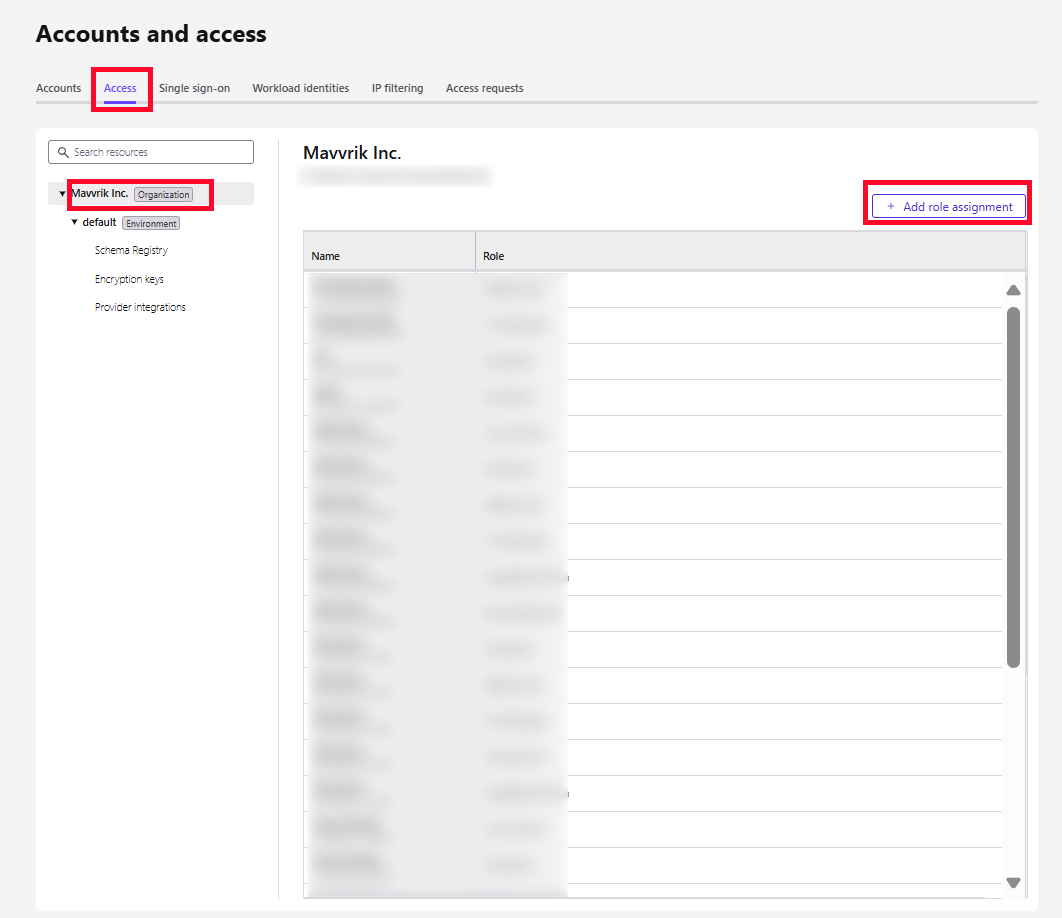View the Access requests tab
This screenshot has width=1062, height=918.
tap(484, 88)
